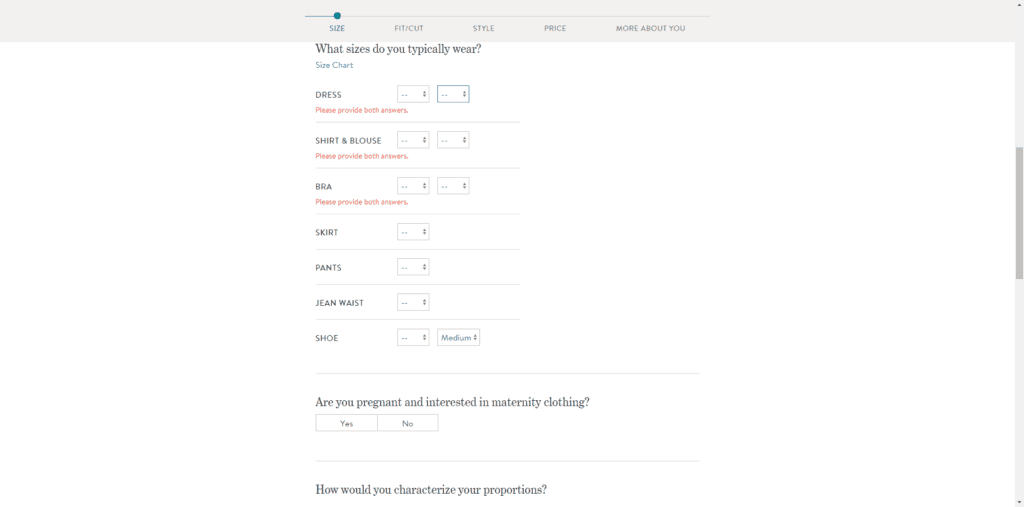This screenshot has height=507, width=1024.
Task: Choose Yes for maternity clothing
Action: tap(346, 423)
